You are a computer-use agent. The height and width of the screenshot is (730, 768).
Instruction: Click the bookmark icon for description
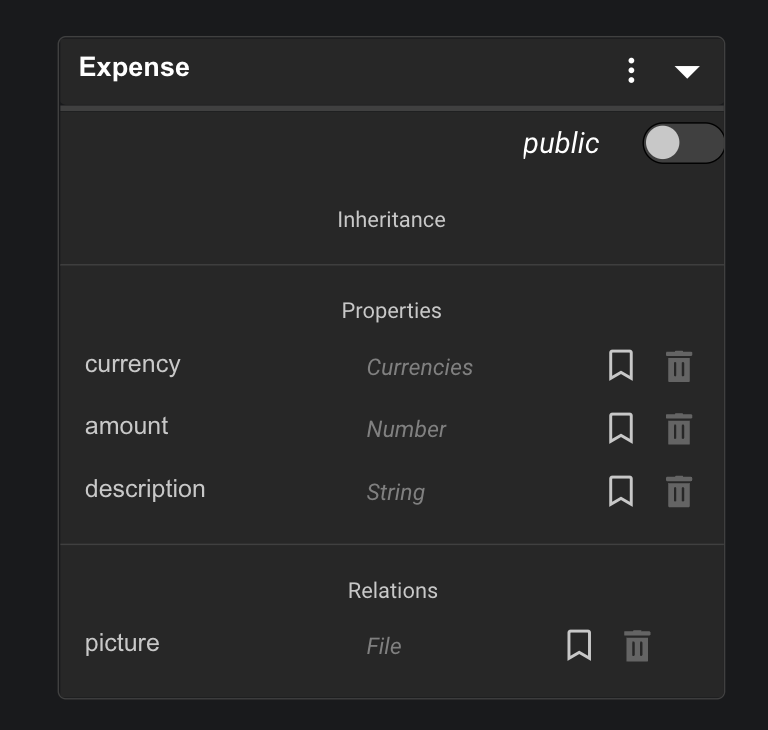[621, 491]
